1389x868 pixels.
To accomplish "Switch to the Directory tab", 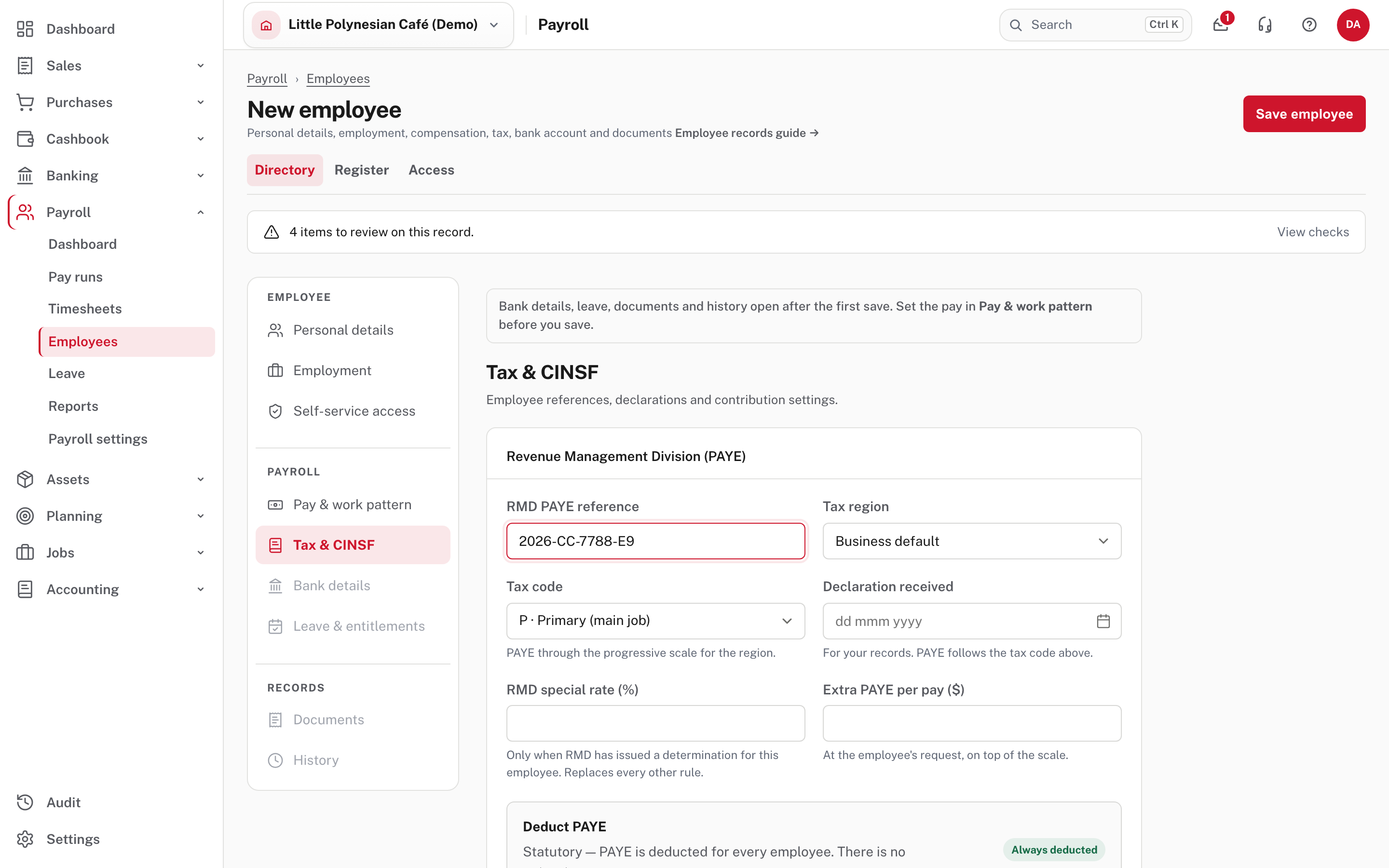I will (x=285, y=170).
